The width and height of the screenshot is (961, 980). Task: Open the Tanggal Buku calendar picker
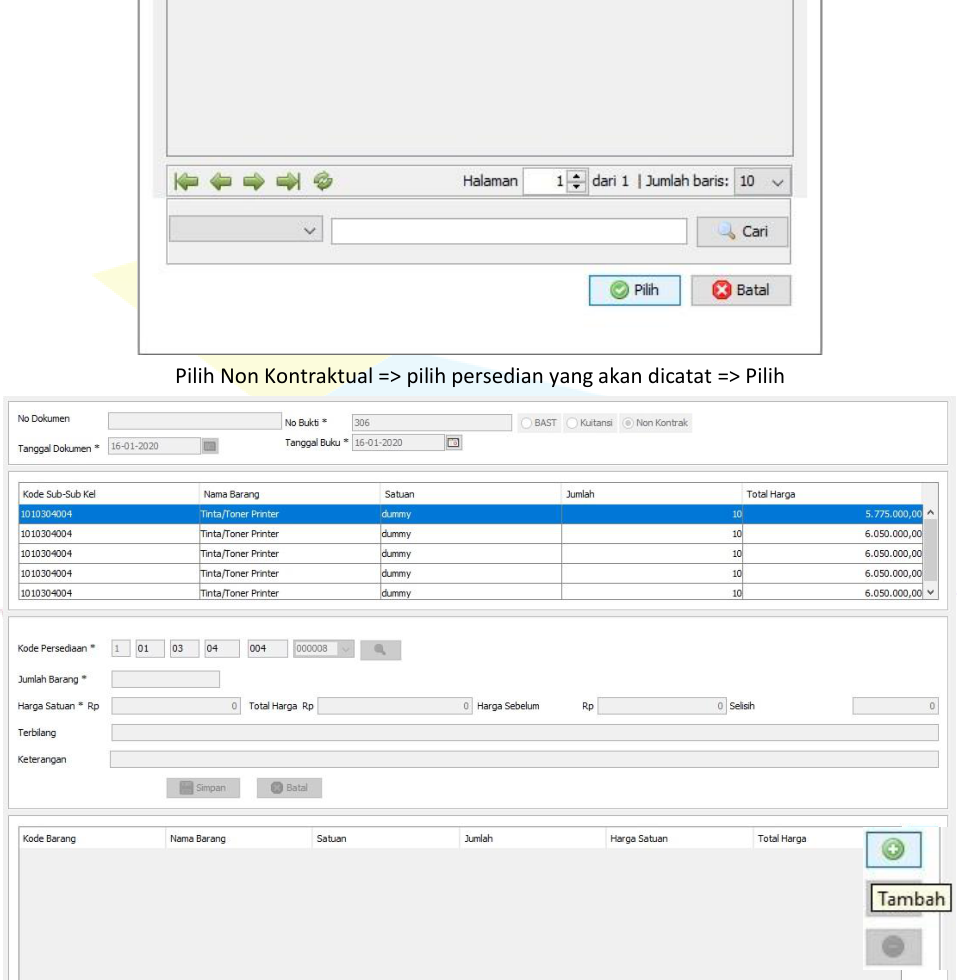pyautogui.click(x=453, y=442)
